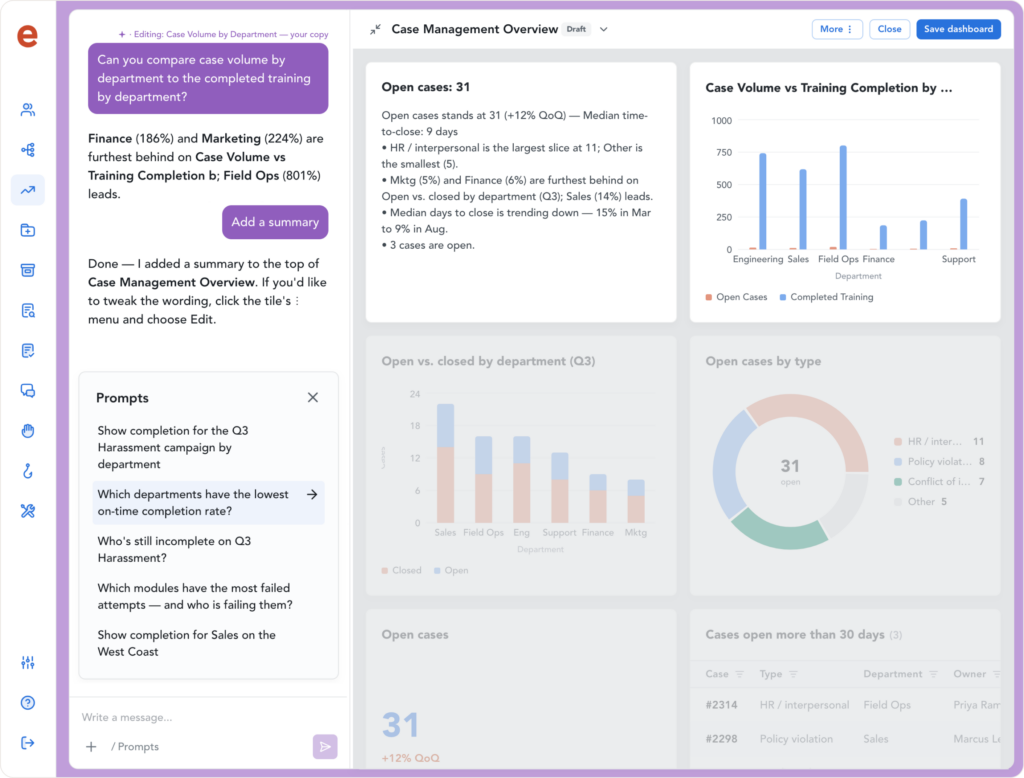The image size is (1024, 778).
Task: Click the 'Case Management Overview' dashboard title
Action: point(475,29)
